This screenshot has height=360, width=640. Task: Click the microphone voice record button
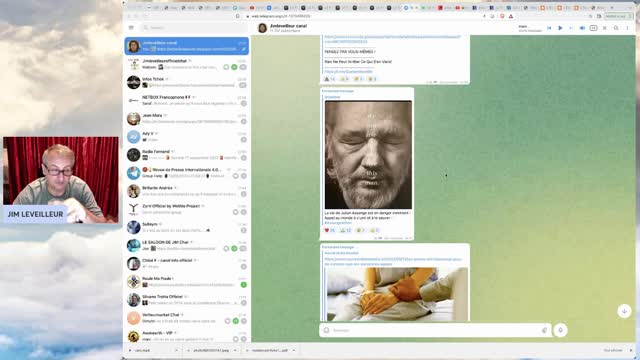[x=560, y=330]
